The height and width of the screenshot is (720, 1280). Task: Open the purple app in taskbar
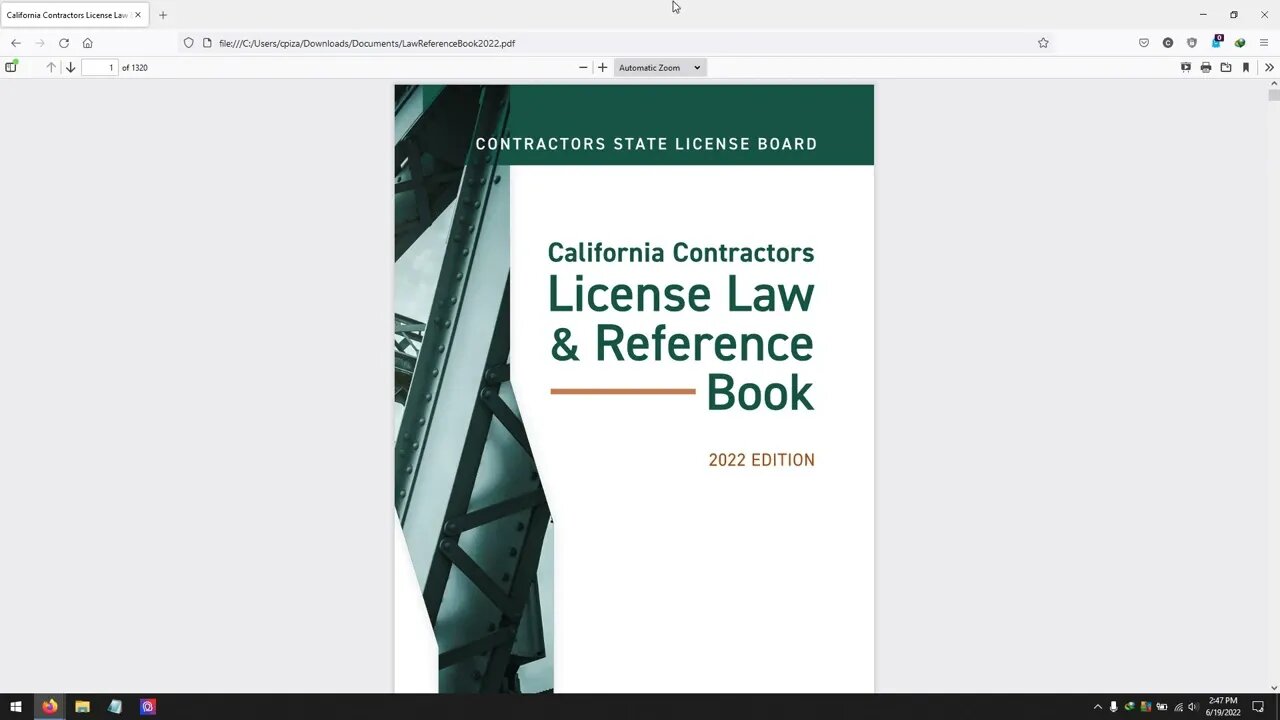148,706
